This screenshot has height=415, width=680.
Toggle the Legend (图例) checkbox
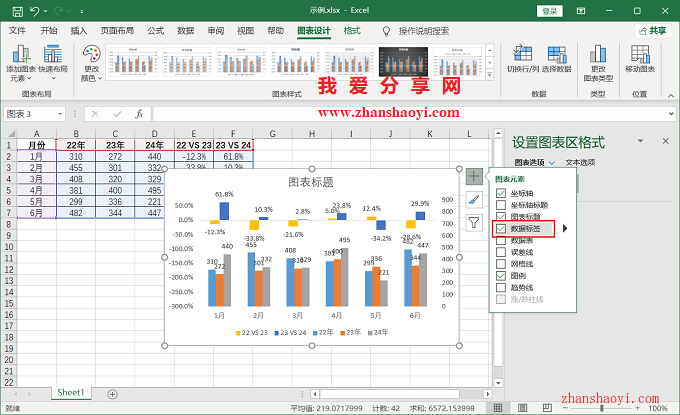[501, 275]
